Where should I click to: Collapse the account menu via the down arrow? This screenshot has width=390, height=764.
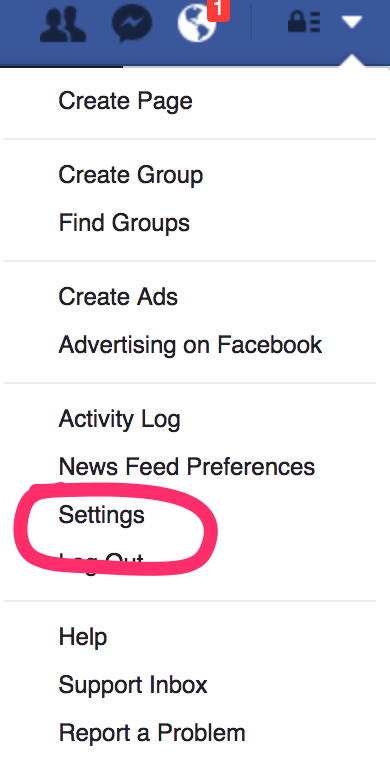(x=351, y=22)
